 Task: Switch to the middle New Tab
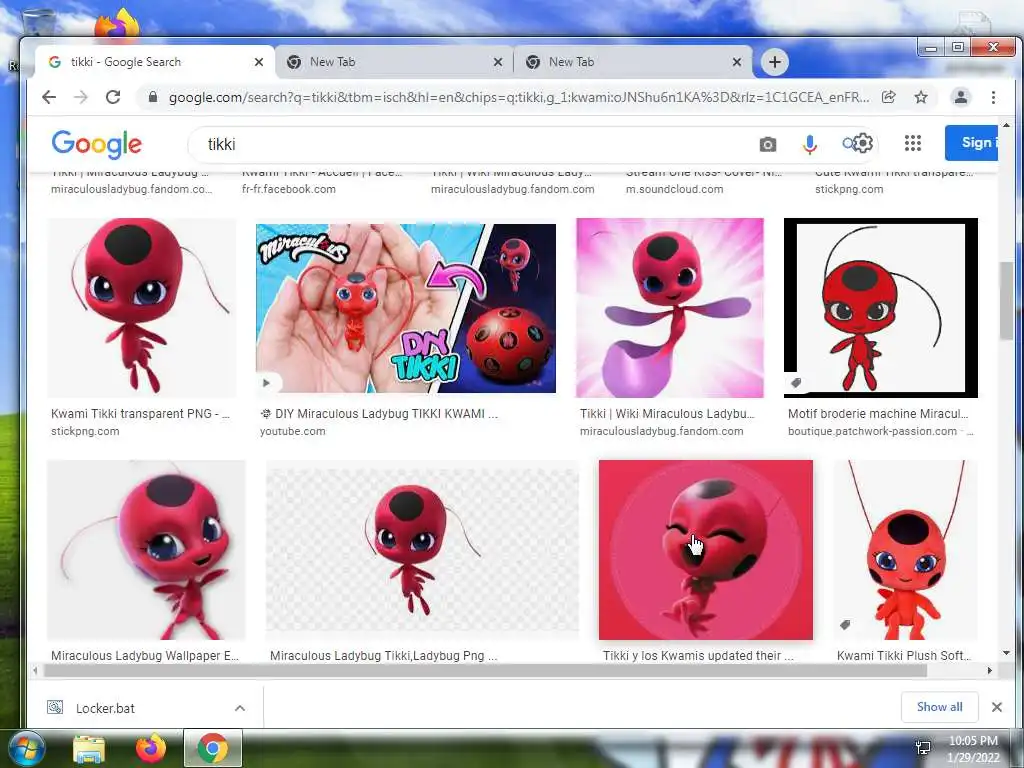392,62
